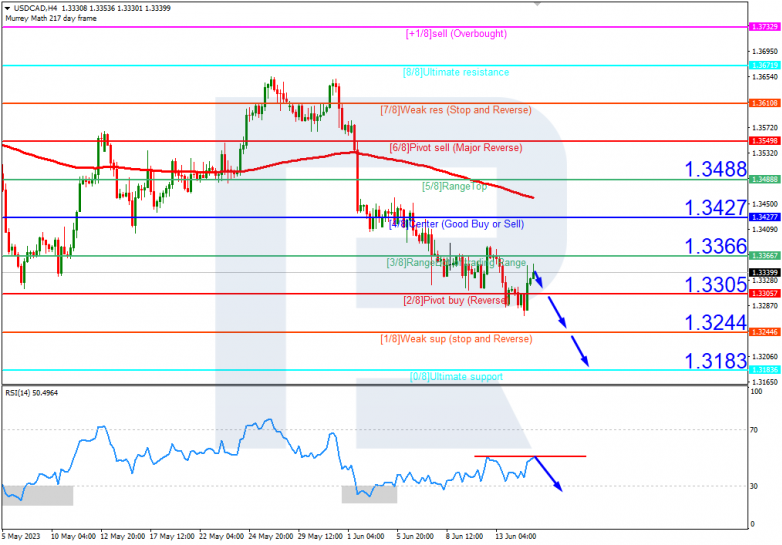
Task: Select the gray RSI oversold box near 1 Jun
Action: click(x=370, y=495)
